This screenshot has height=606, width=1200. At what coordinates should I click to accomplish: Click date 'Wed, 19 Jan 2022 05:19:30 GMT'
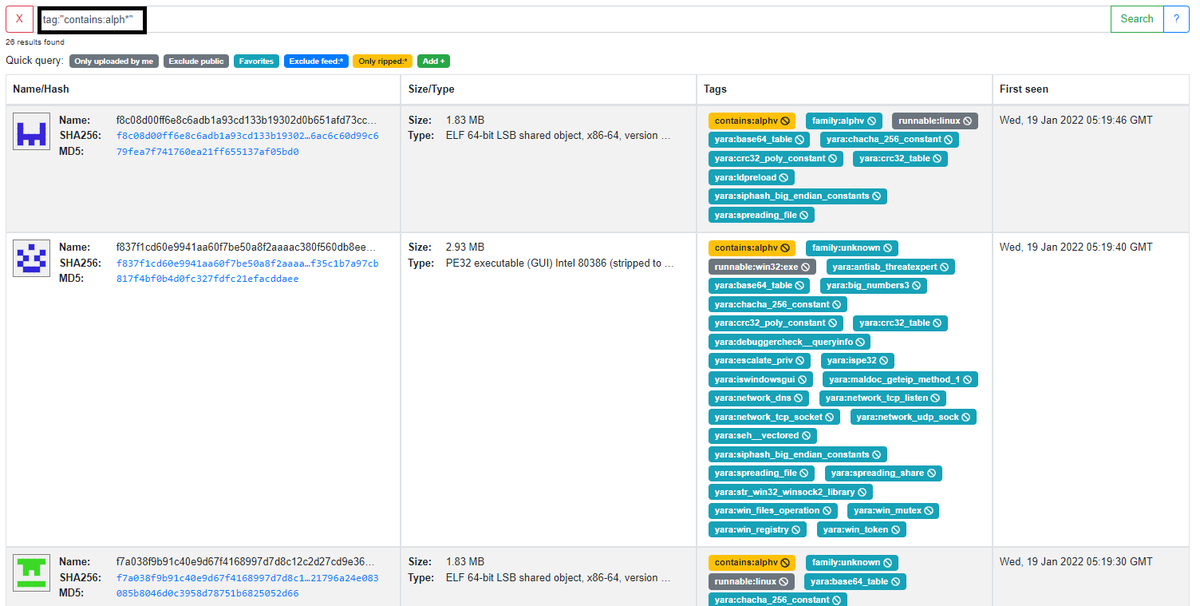(x=1076, y=562)
